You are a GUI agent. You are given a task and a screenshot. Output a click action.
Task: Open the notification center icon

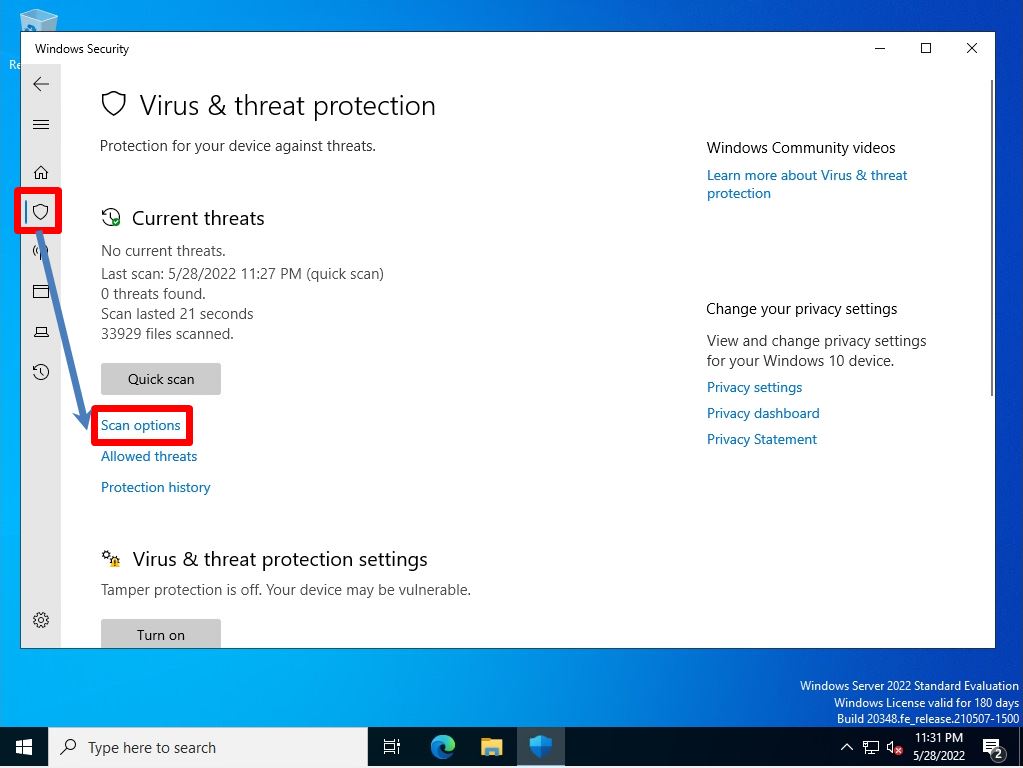[992, 748]
